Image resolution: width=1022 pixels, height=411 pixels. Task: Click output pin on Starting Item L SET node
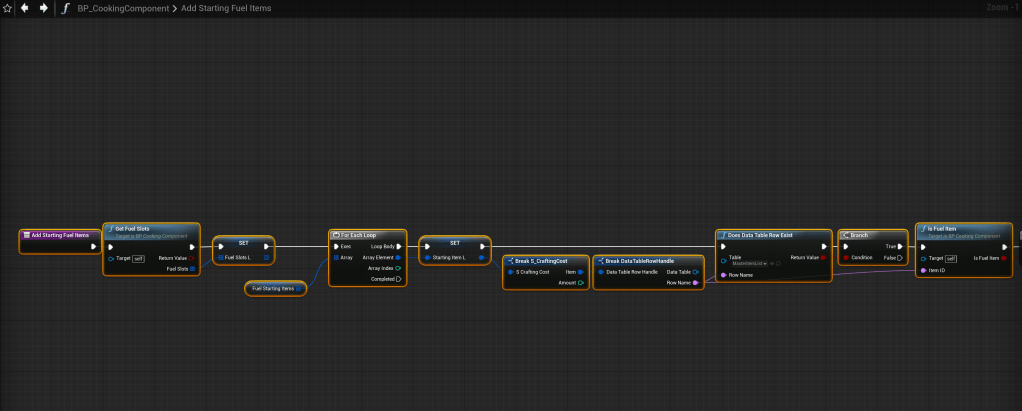click(x=481, y=257)
